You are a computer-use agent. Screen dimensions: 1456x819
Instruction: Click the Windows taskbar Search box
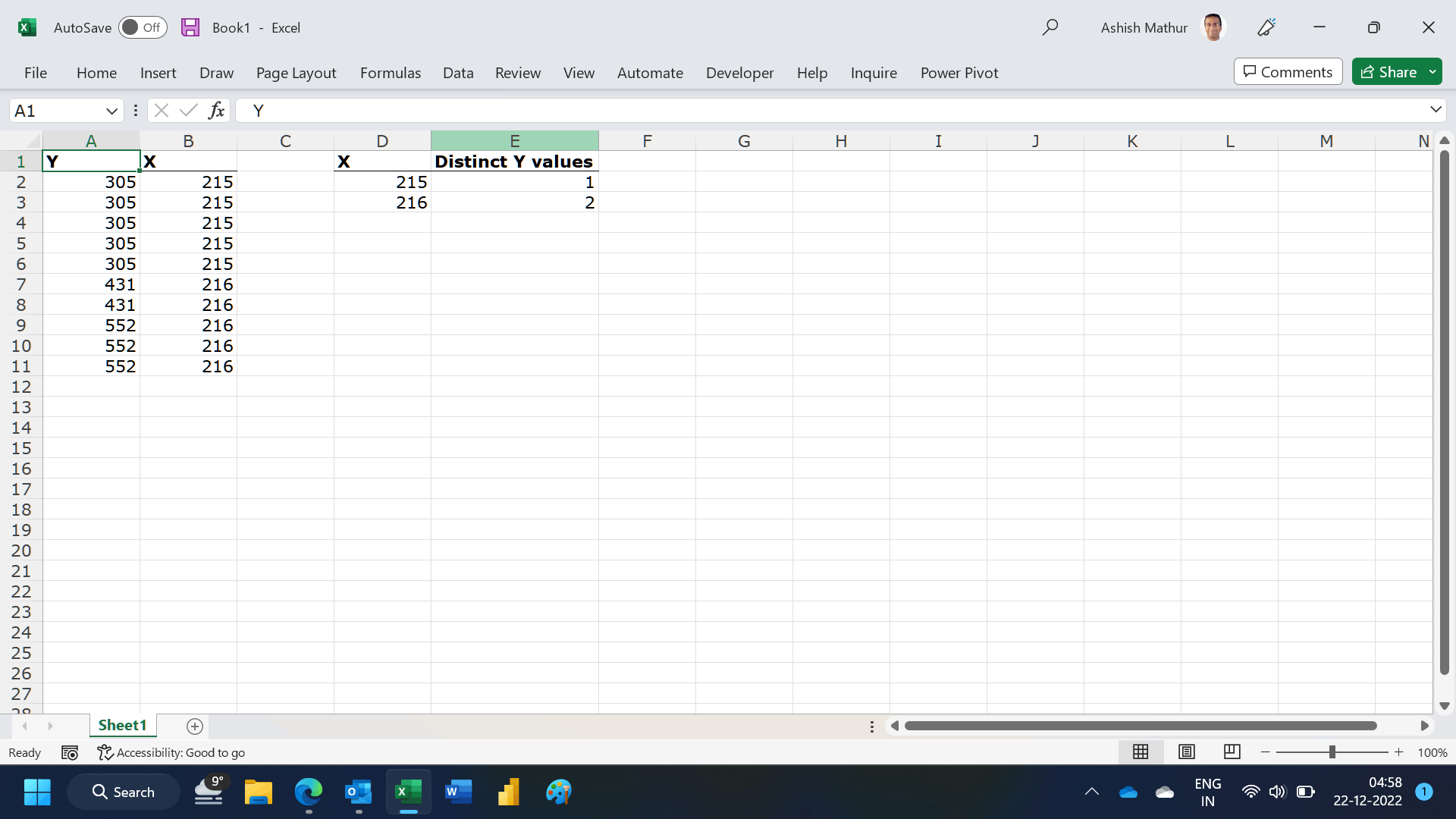click(124, 792)
